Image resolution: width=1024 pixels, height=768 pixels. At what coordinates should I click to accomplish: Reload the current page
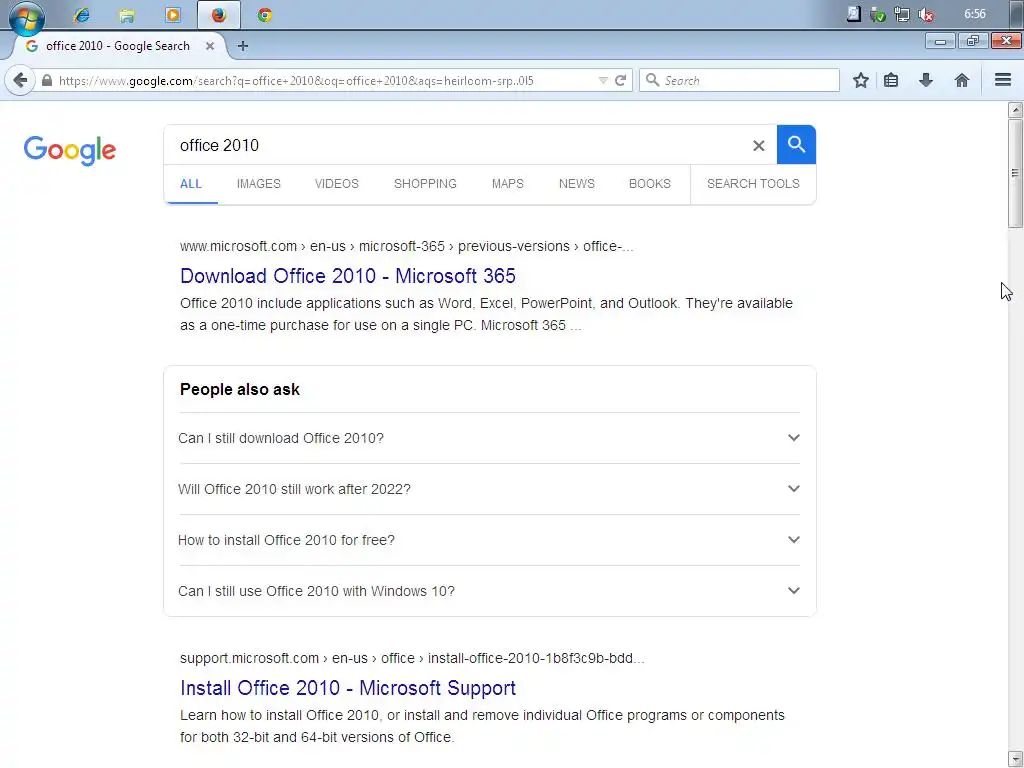click(620, 80)
